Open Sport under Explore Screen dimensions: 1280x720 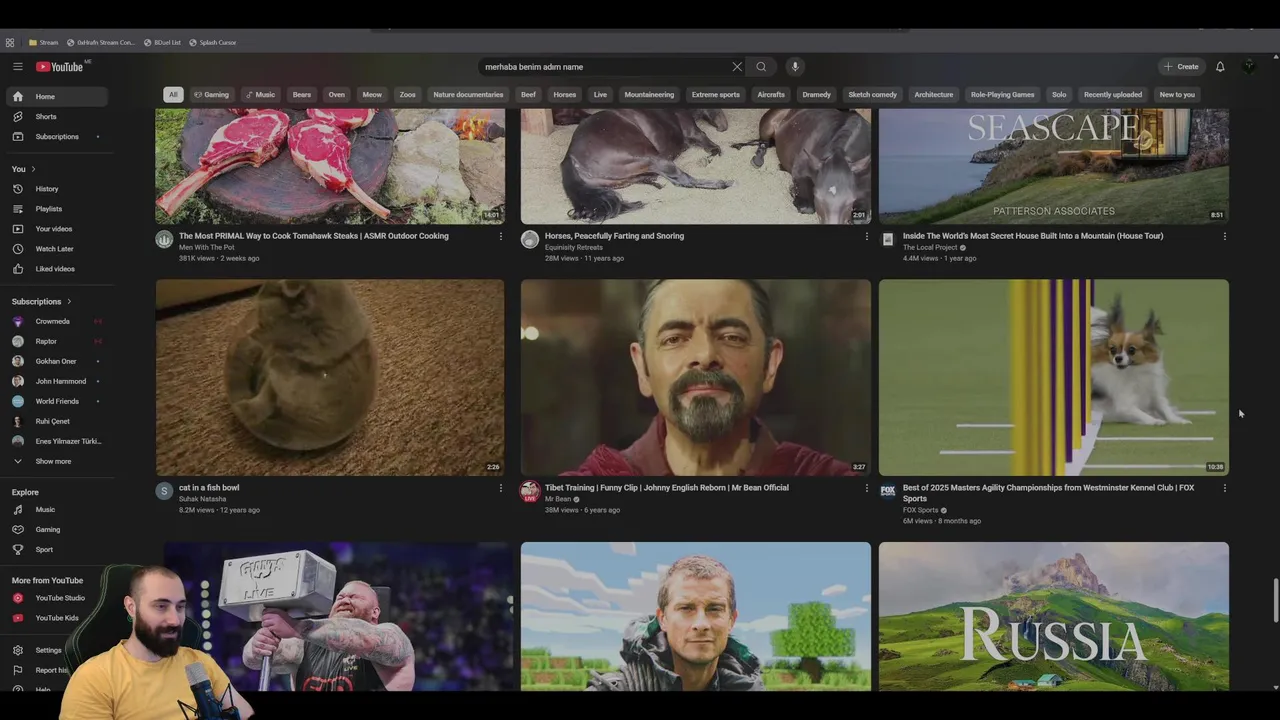click(56, 550)
